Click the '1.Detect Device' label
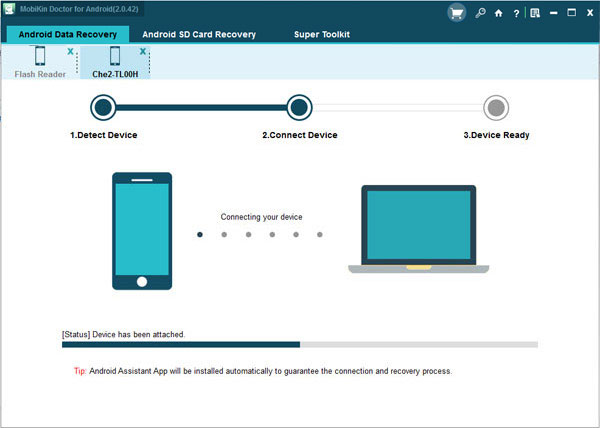 point(104,135)
